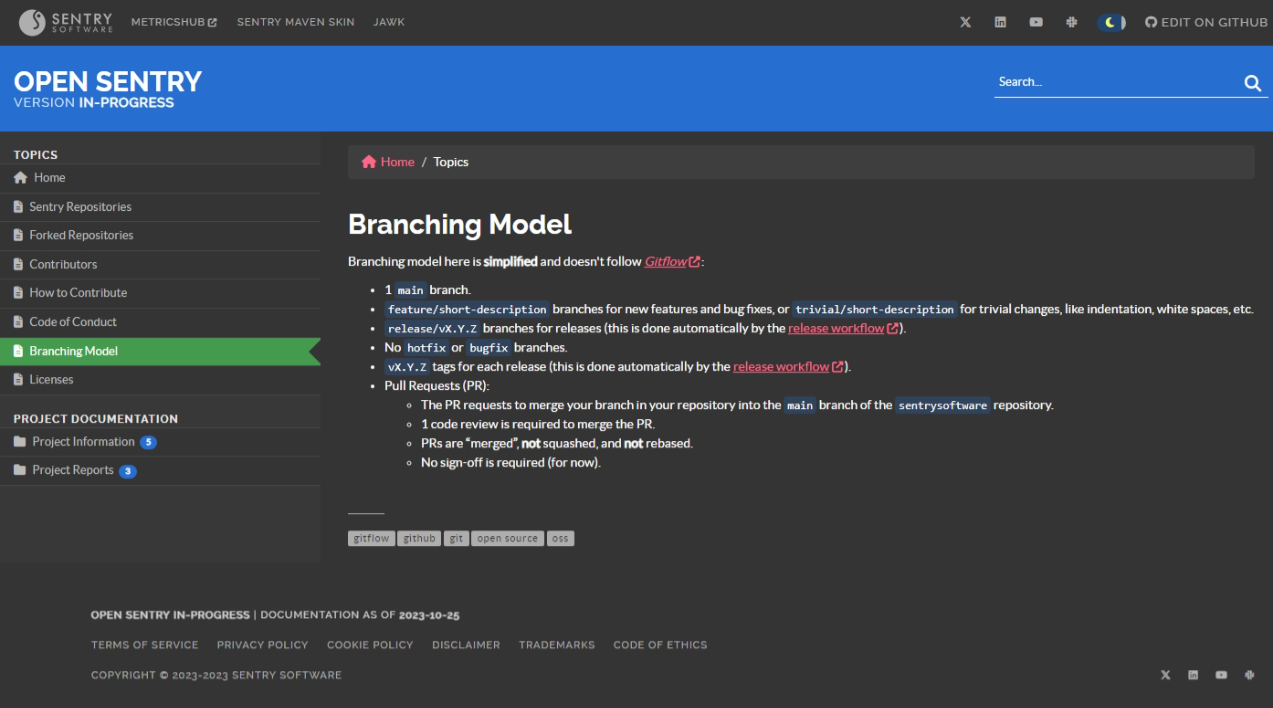Click the release/vX.Y.Z code text

432,328
